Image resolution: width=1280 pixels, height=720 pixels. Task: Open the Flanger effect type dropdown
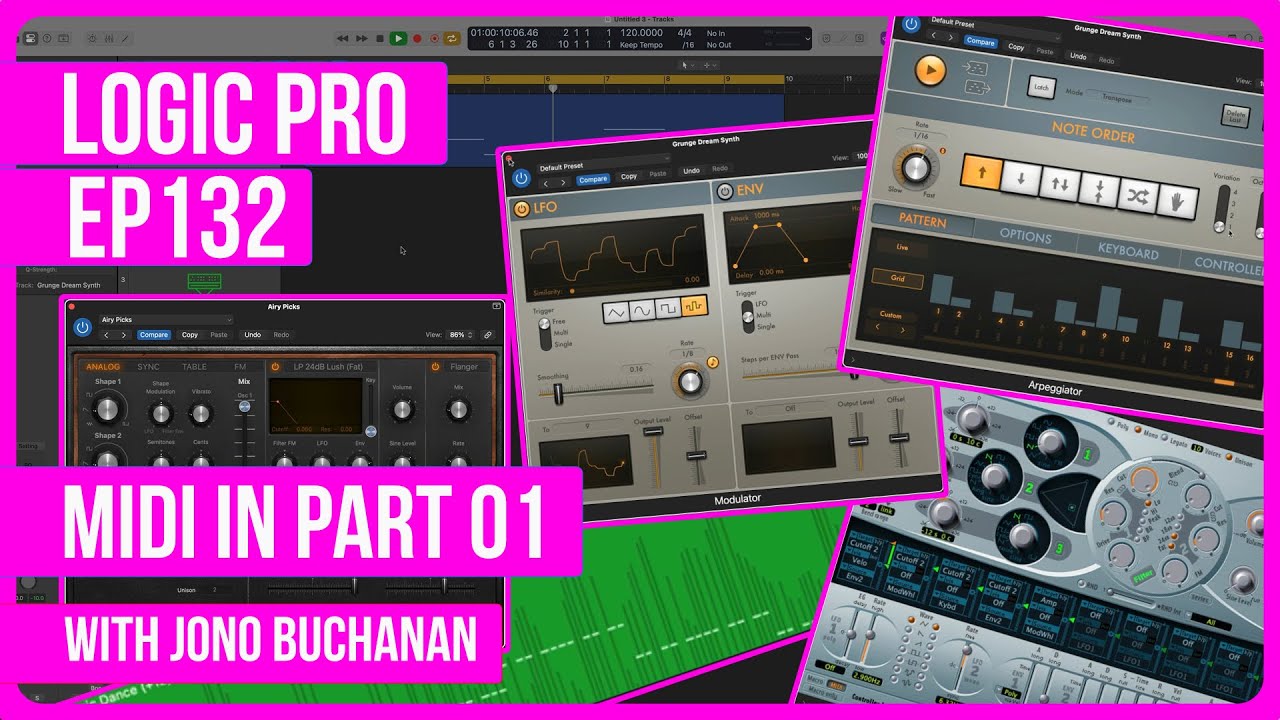coord(464,367)
